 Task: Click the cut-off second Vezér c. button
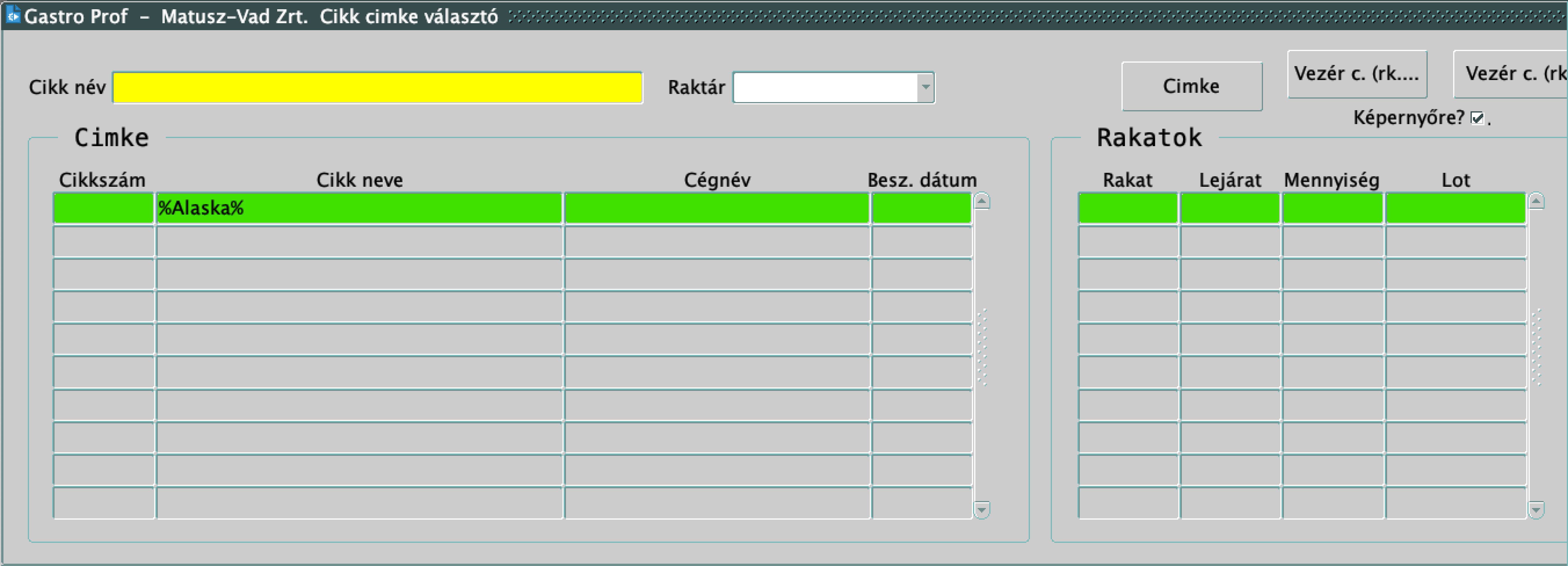pos(1511,74)
